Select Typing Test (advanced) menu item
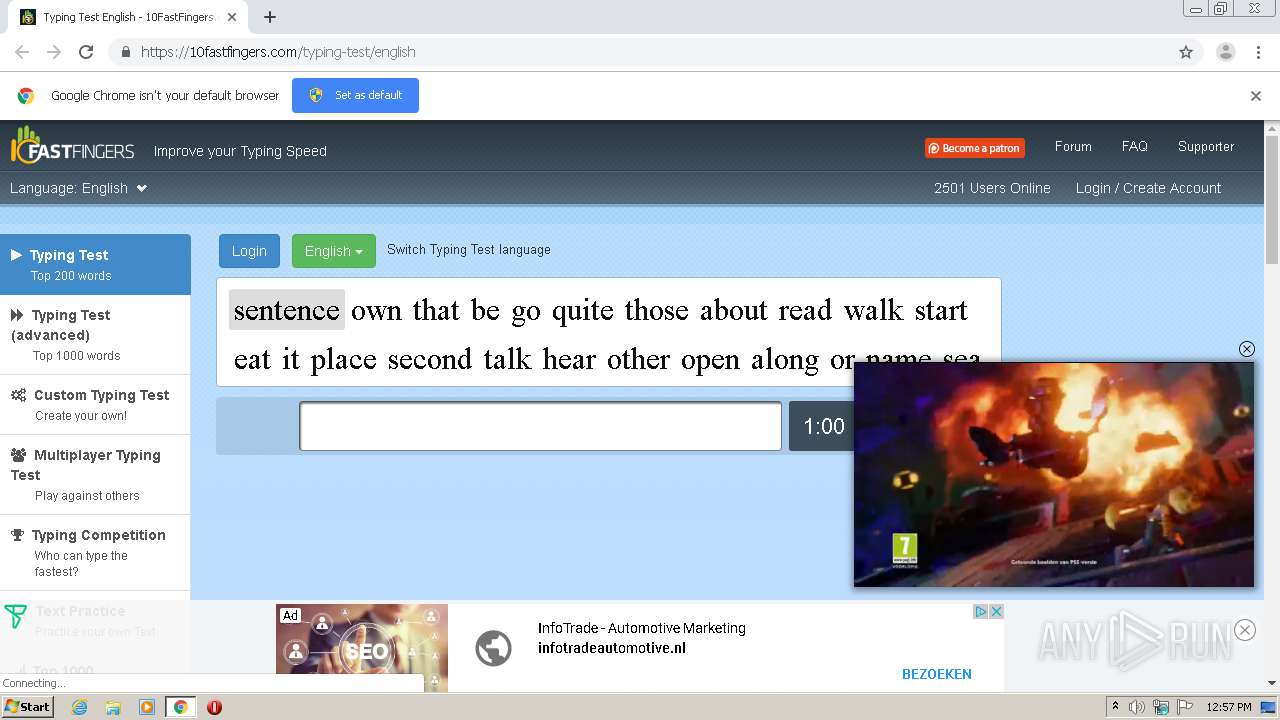1280x720 pixels. [x=95, y=335]
